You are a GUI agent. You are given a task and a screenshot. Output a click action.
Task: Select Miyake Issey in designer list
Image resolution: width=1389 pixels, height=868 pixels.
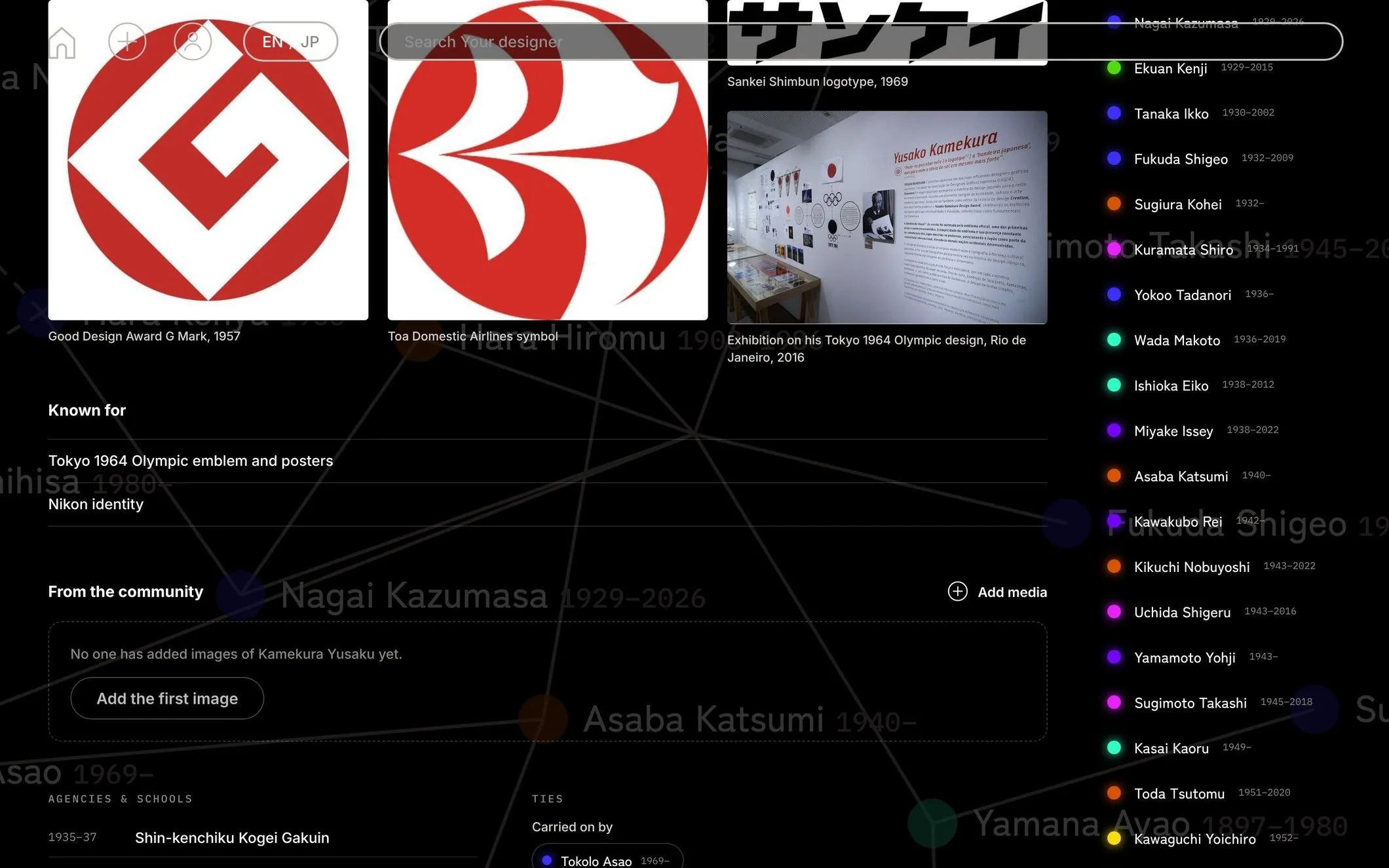pos(1173,431)
